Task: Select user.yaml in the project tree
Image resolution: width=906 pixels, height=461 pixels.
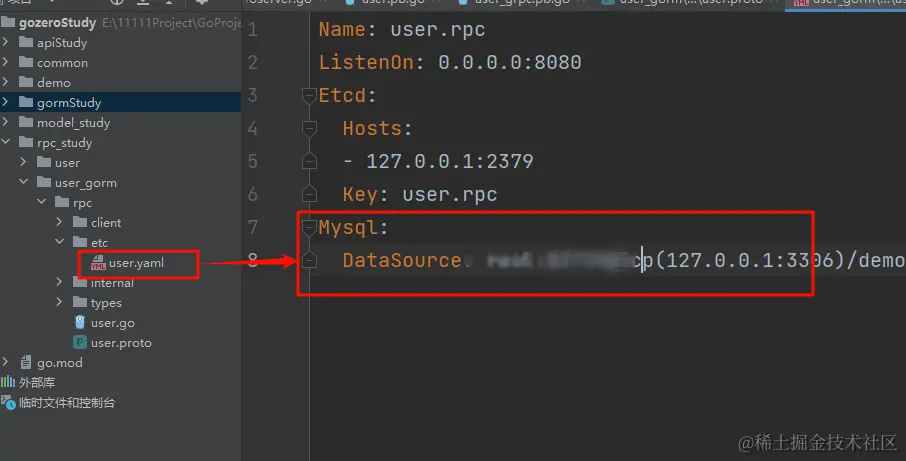Action: [x=136, y=263]
